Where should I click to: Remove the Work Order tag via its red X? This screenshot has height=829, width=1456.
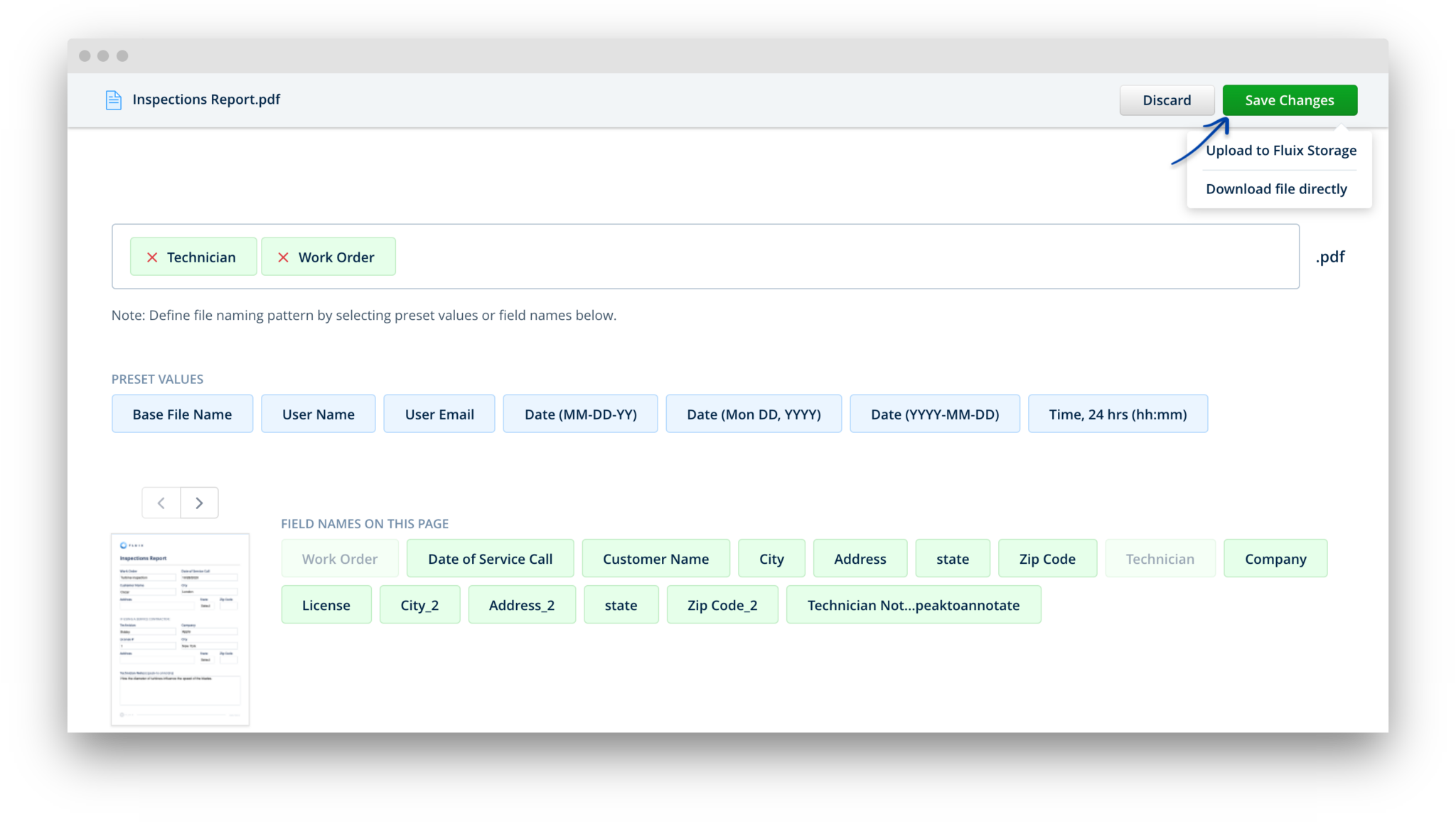(284, 257)
